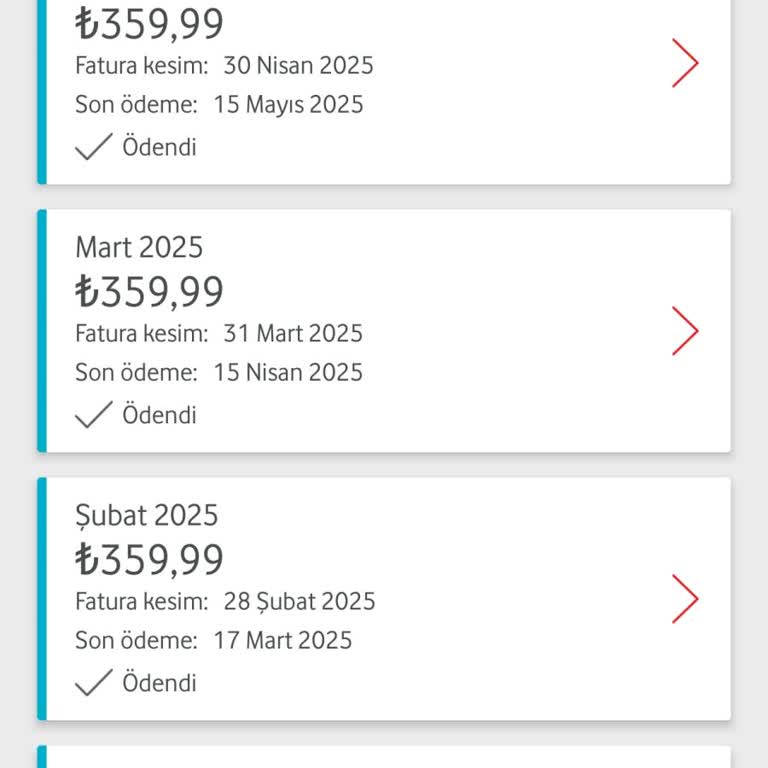
Task: Open the partially visible card below Şubat
Action: pyautogui.click(x=384, y=757)
